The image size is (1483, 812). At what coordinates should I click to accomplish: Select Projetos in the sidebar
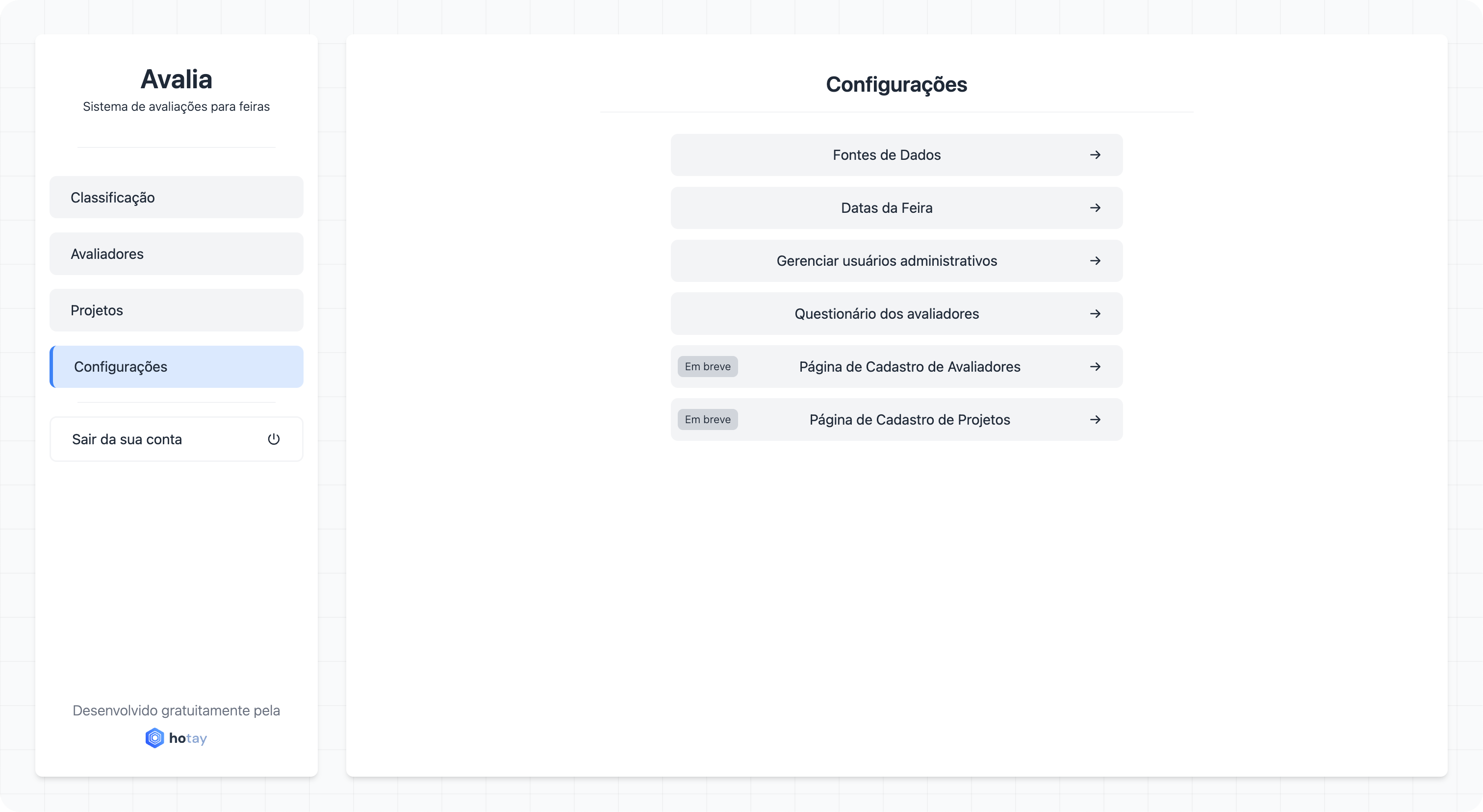click(176, 310)
